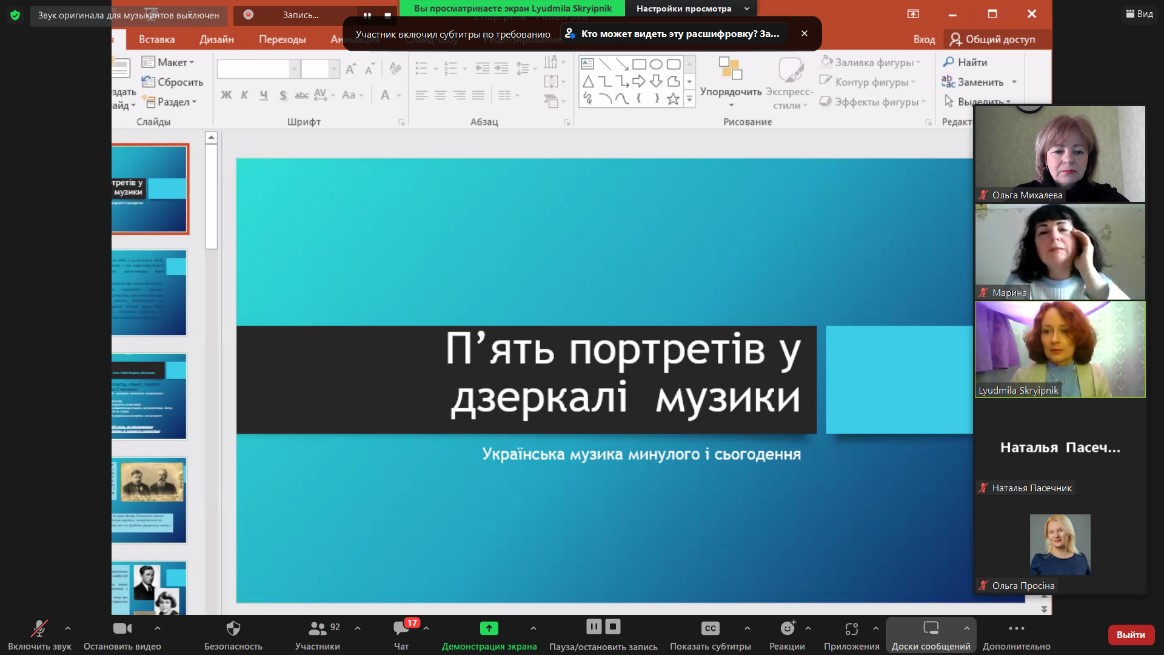Click the slide panel scroll up arrow
1164x655 pixels.
point(211,138)
